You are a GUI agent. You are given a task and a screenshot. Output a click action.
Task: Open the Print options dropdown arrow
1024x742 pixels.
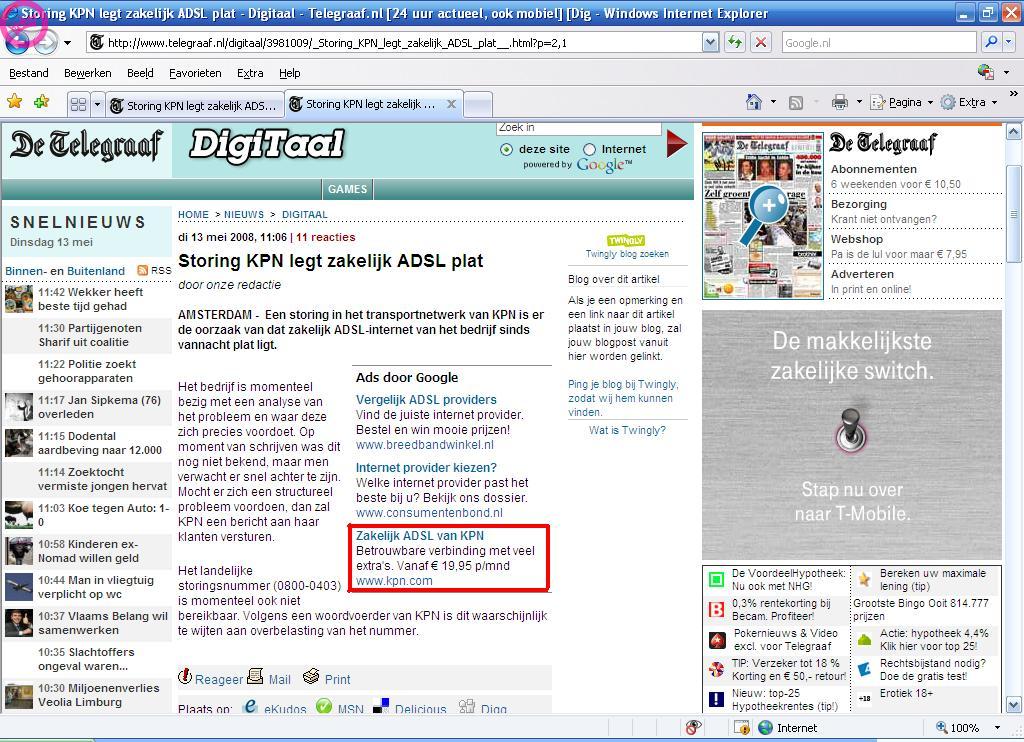pyautogui.click(x=859, y=102)
